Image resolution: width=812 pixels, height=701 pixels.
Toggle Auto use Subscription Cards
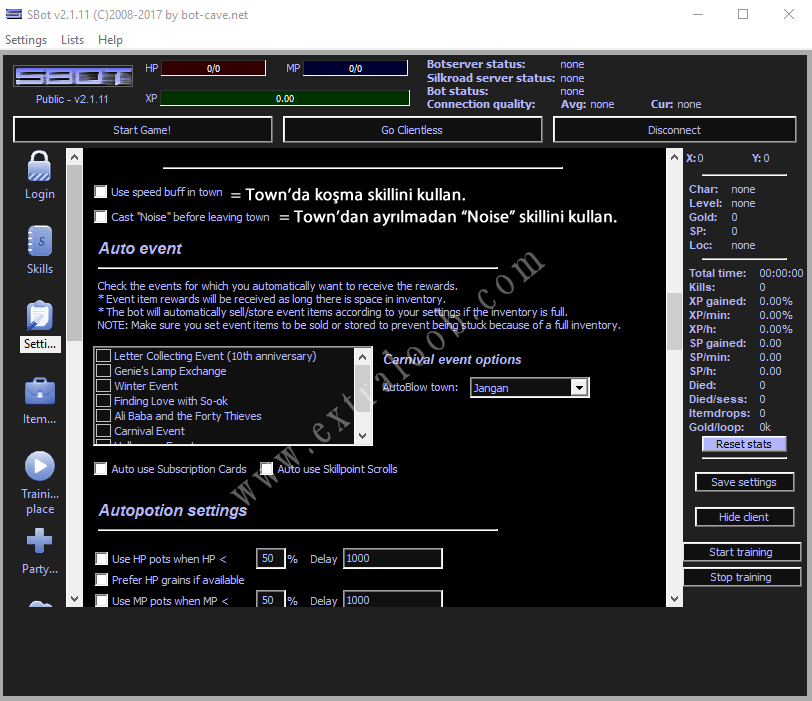[100, 469]
